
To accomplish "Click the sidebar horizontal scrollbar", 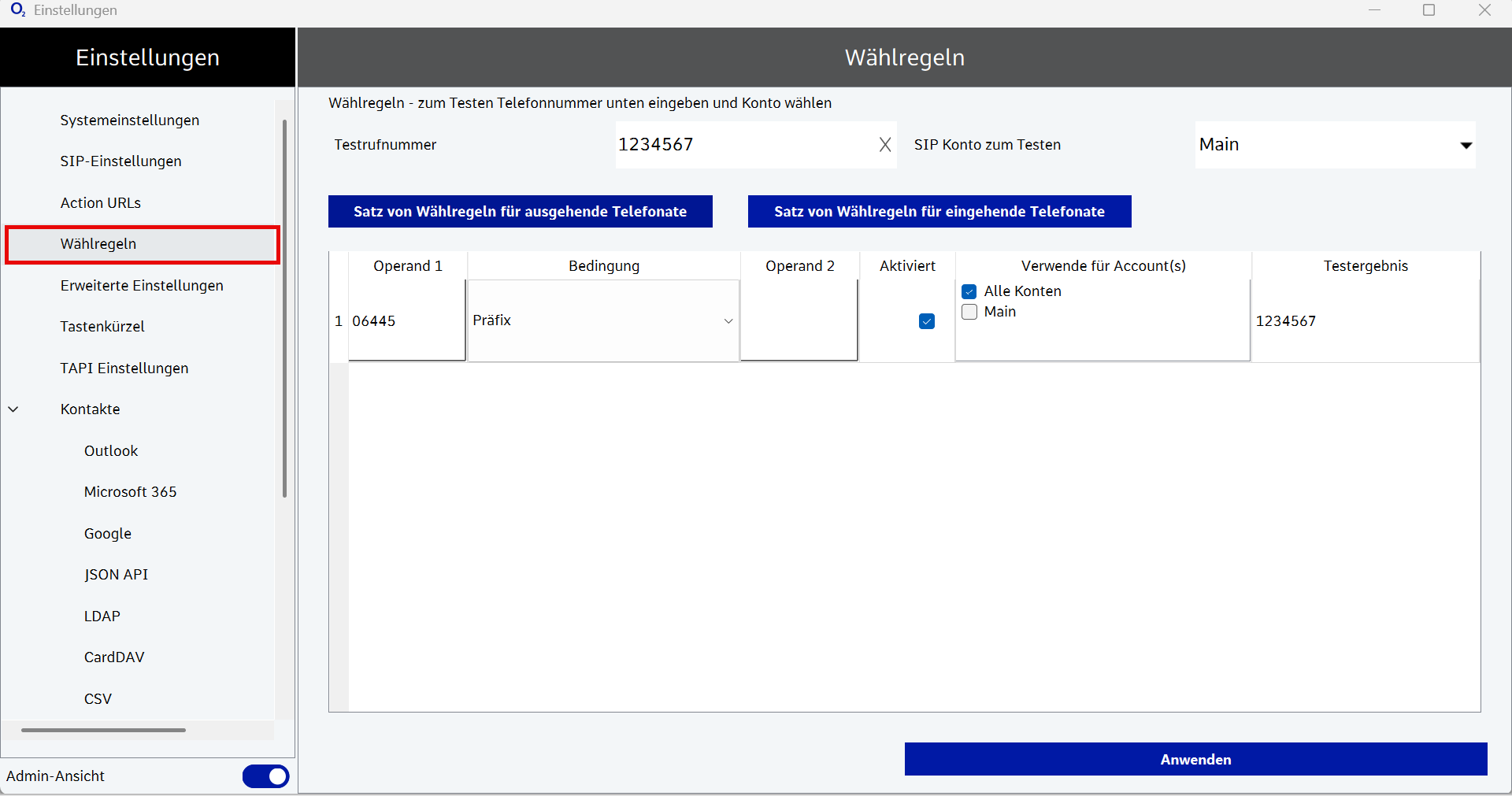I will tap(103, 730).
